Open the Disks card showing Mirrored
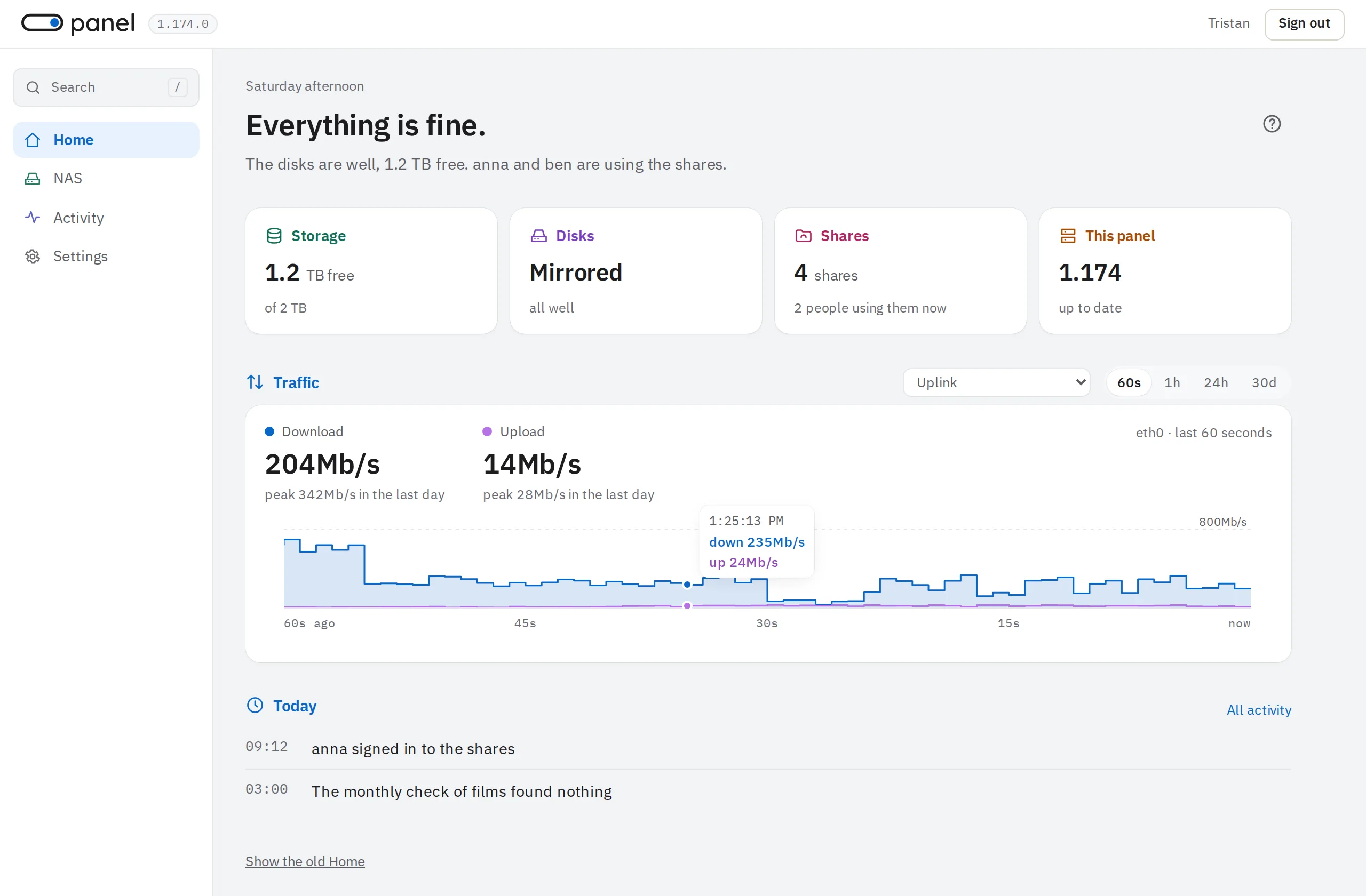 coord(636,271)
